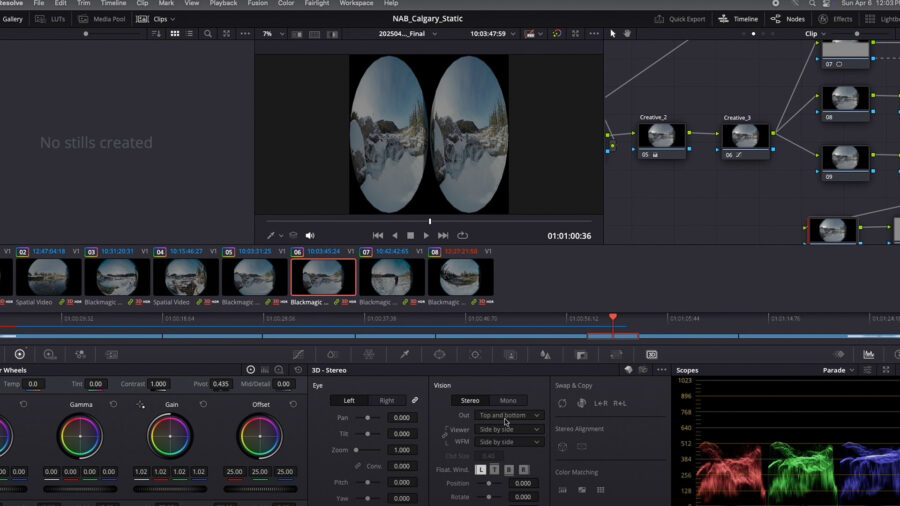900x506 pixels.
Task: Open the Fusion menu
Action: pyautogui.click(x=257, y=3)
